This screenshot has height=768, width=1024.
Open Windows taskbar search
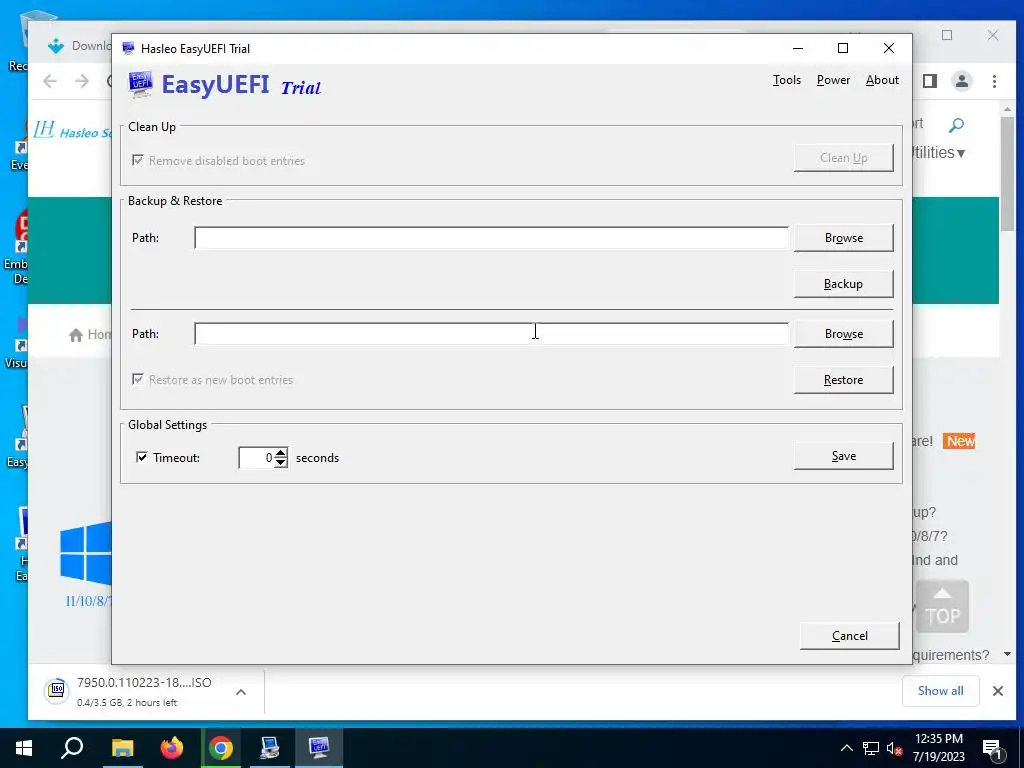[72, 748]
